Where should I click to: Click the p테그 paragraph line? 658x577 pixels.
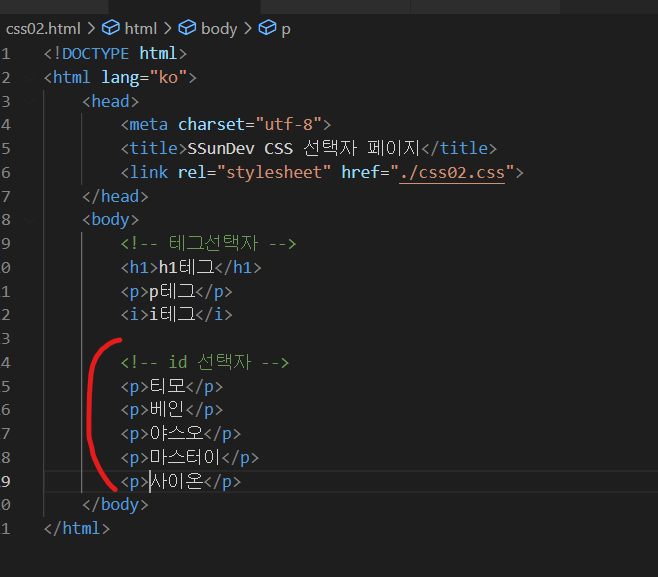pyautogui.click(x=177, y=291)
